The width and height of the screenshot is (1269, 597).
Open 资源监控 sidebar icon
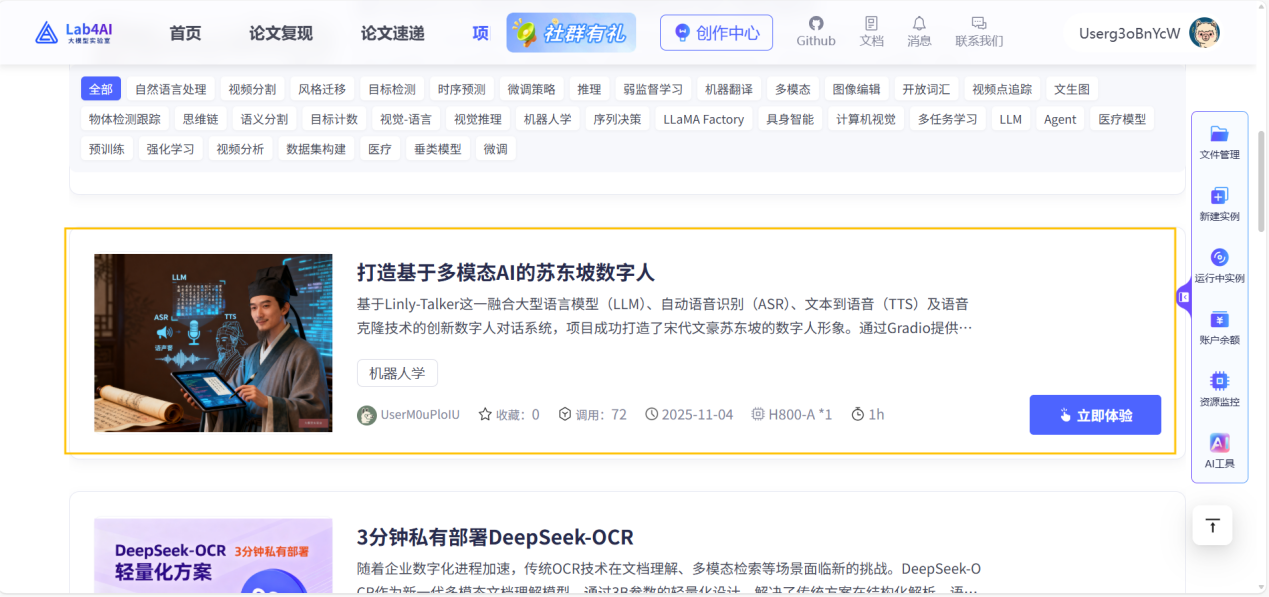tap(1219, 390)
